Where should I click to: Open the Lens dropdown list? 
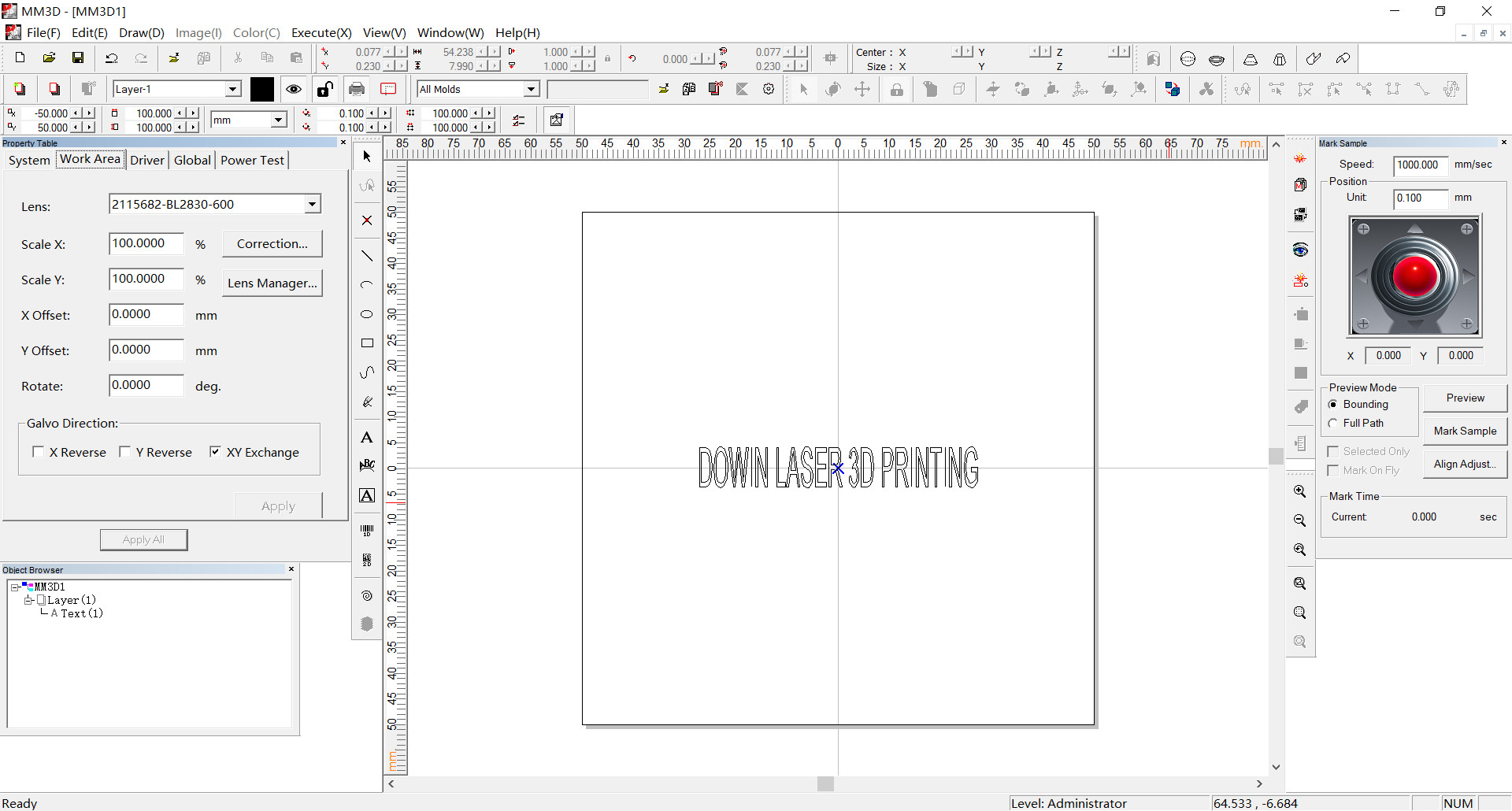point(313,205)
